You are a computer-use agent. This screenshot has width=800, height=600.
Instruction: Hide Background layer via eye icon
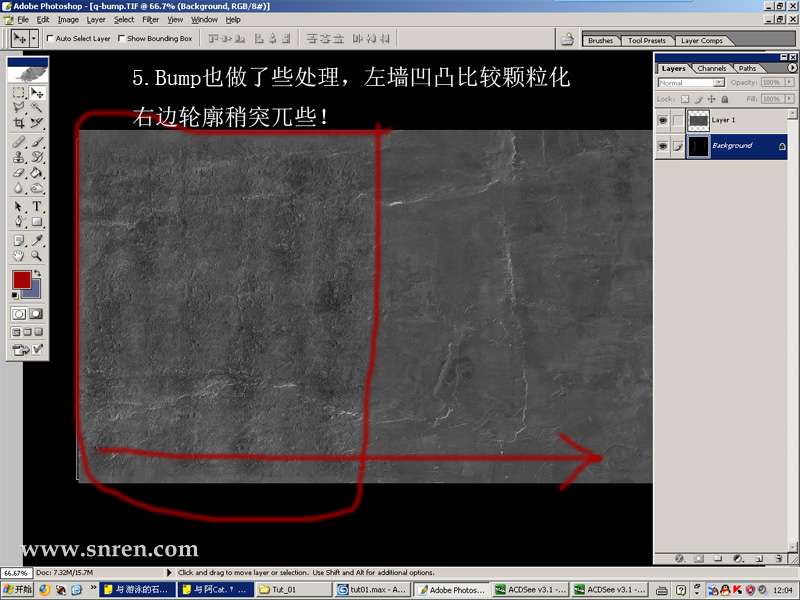(663, 146)
